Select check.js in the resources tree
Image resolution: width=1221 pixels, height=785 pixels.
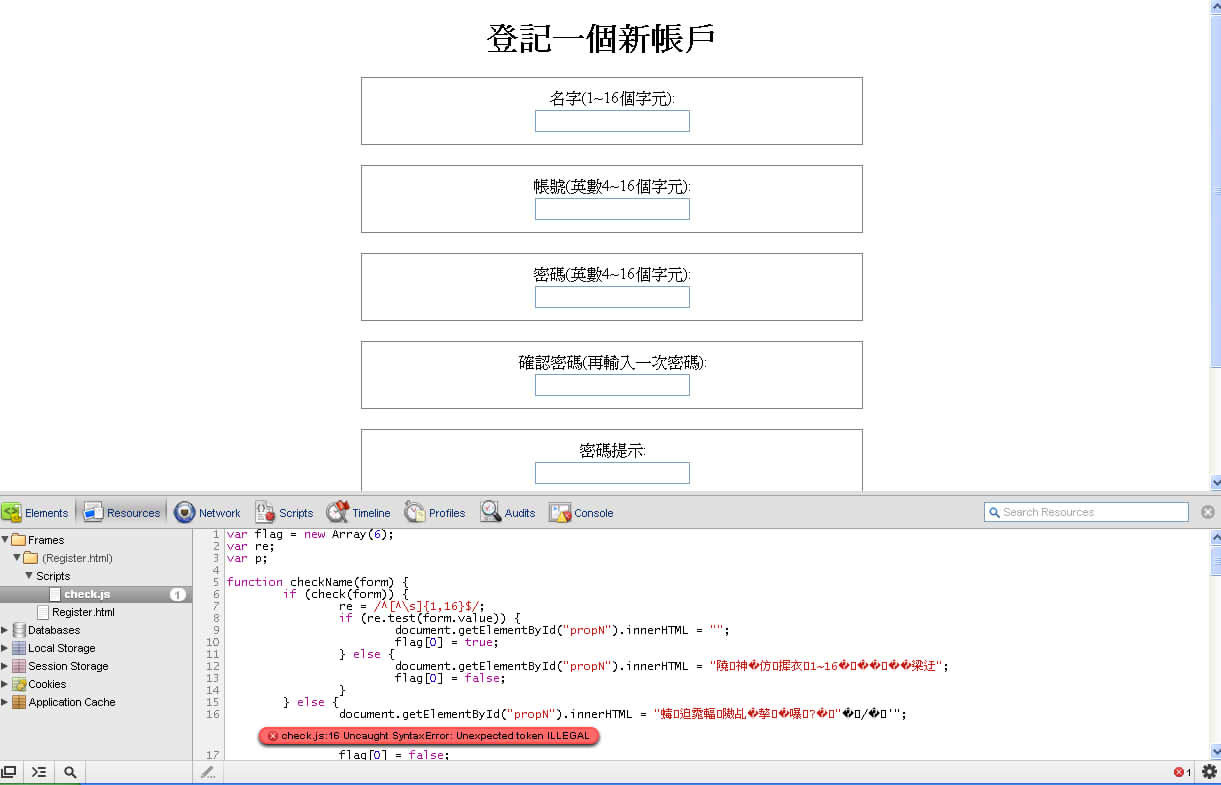click(x=96, y=594)
